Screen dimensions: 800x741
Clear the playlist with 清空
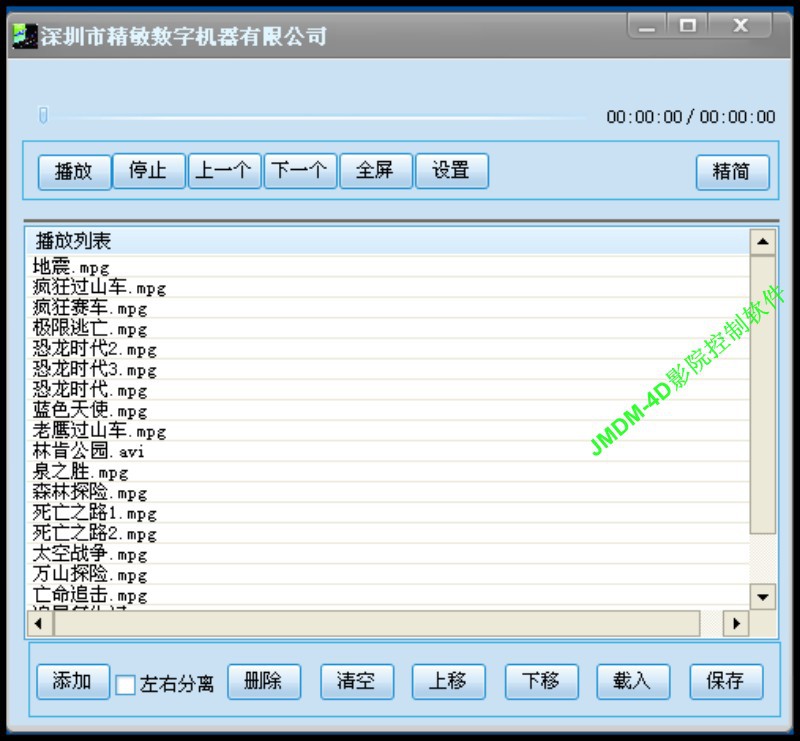(x=357, y=682)
